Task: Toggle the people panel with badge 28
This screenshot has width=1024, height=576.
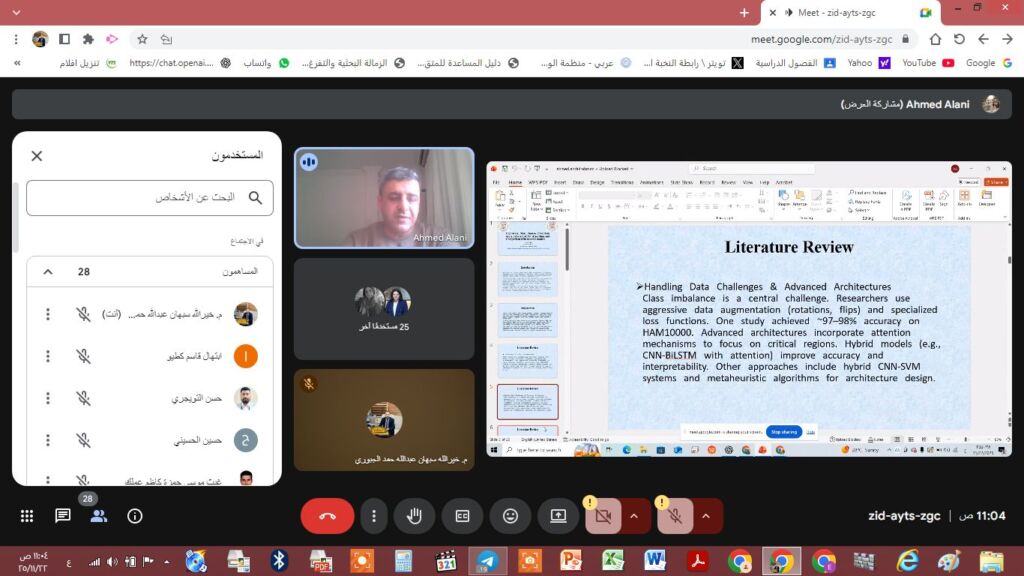Action: point(99,516)
